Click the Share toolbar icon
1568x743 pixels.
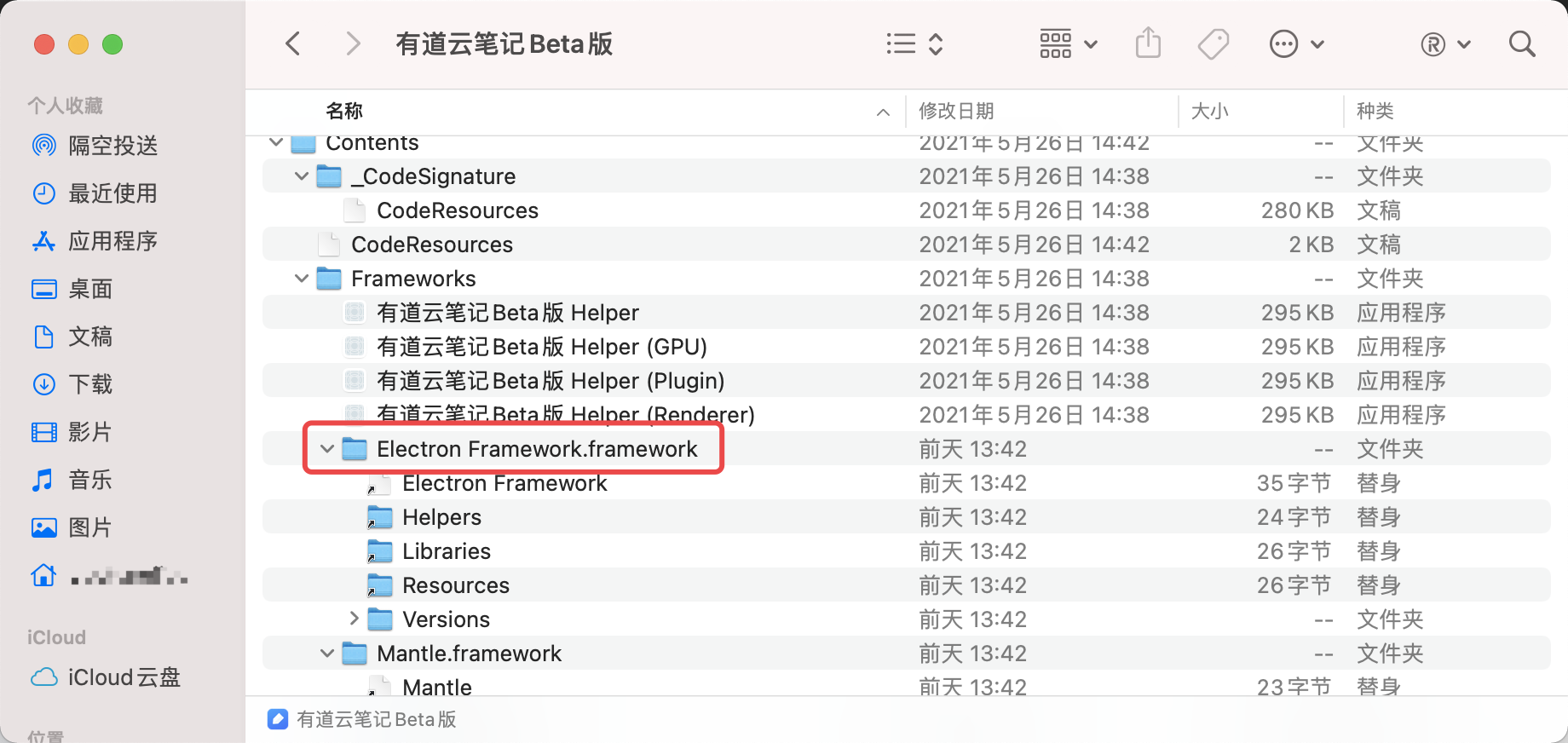pos(1148,43)
